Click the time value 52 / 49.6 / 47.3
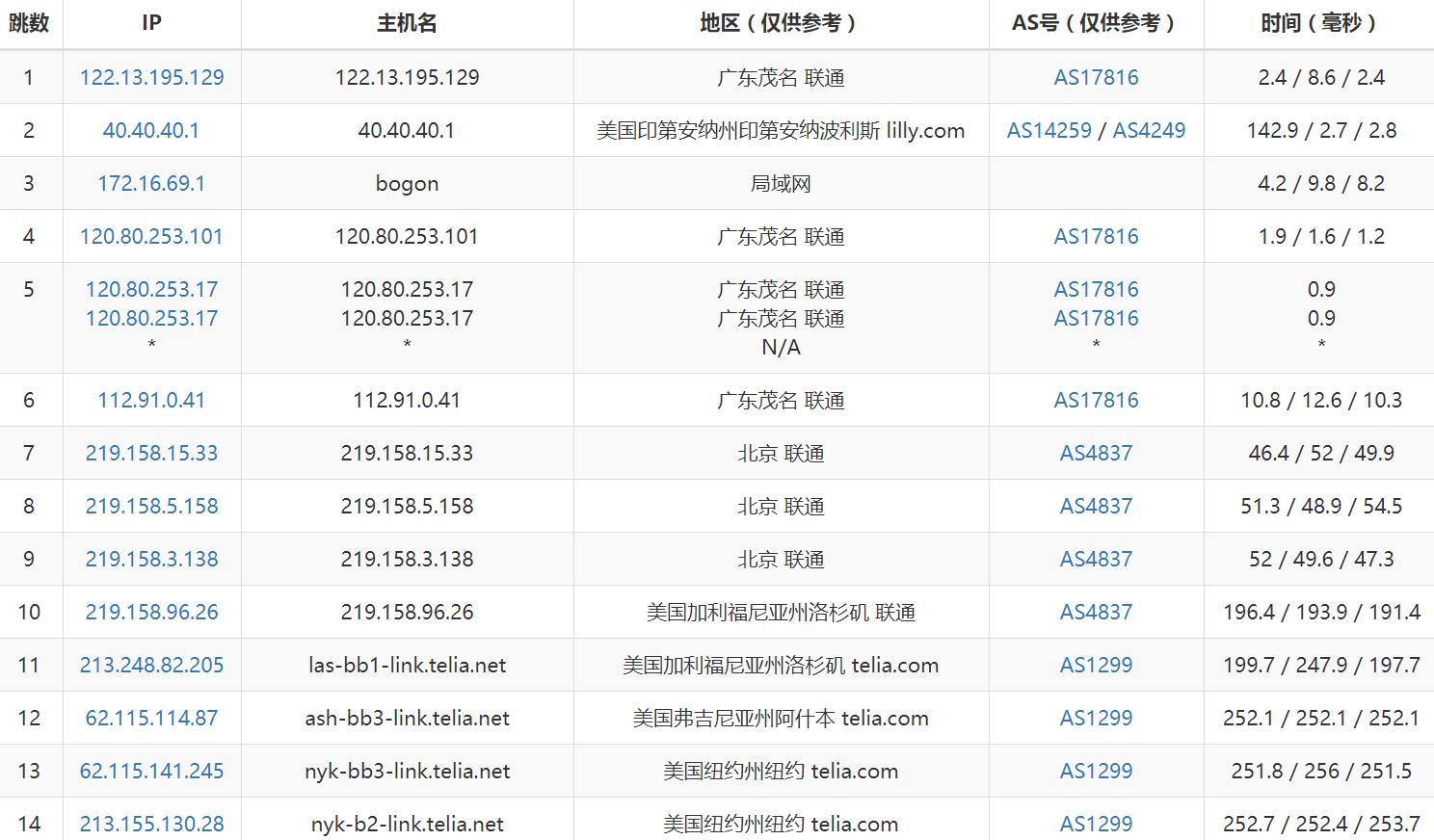This screenshot has width=1434, height=840. click(x=1321, y=559)
